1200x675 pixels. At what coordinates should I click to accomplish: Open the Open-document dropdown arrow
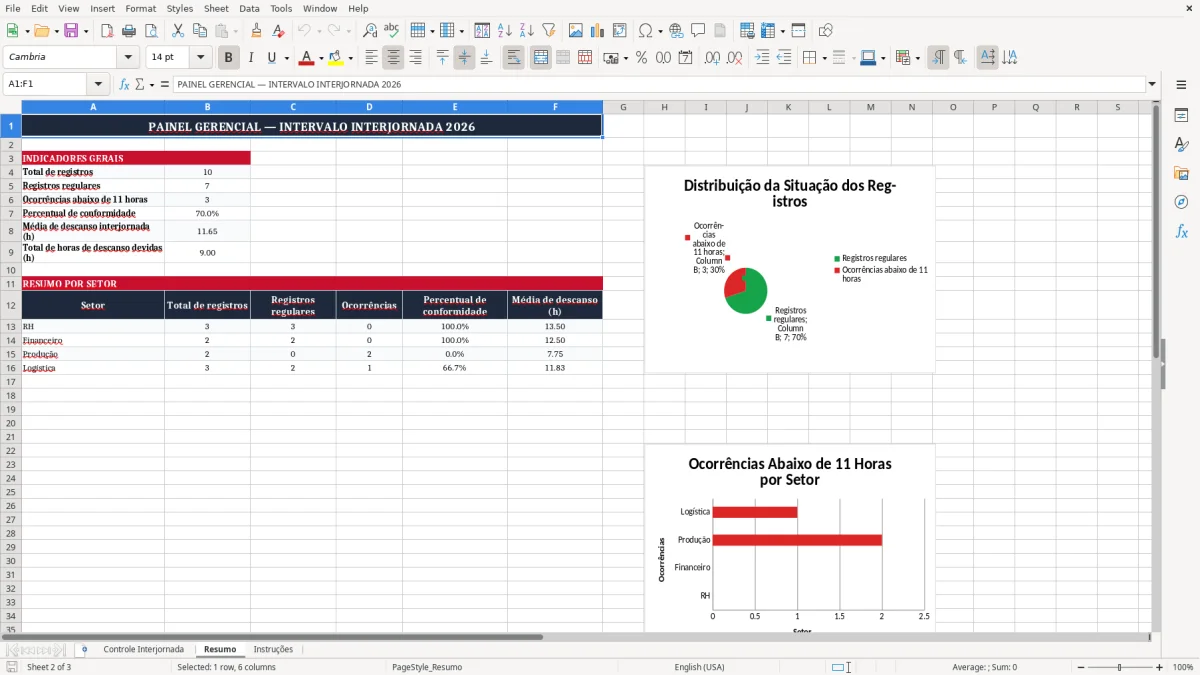(54, 31)
